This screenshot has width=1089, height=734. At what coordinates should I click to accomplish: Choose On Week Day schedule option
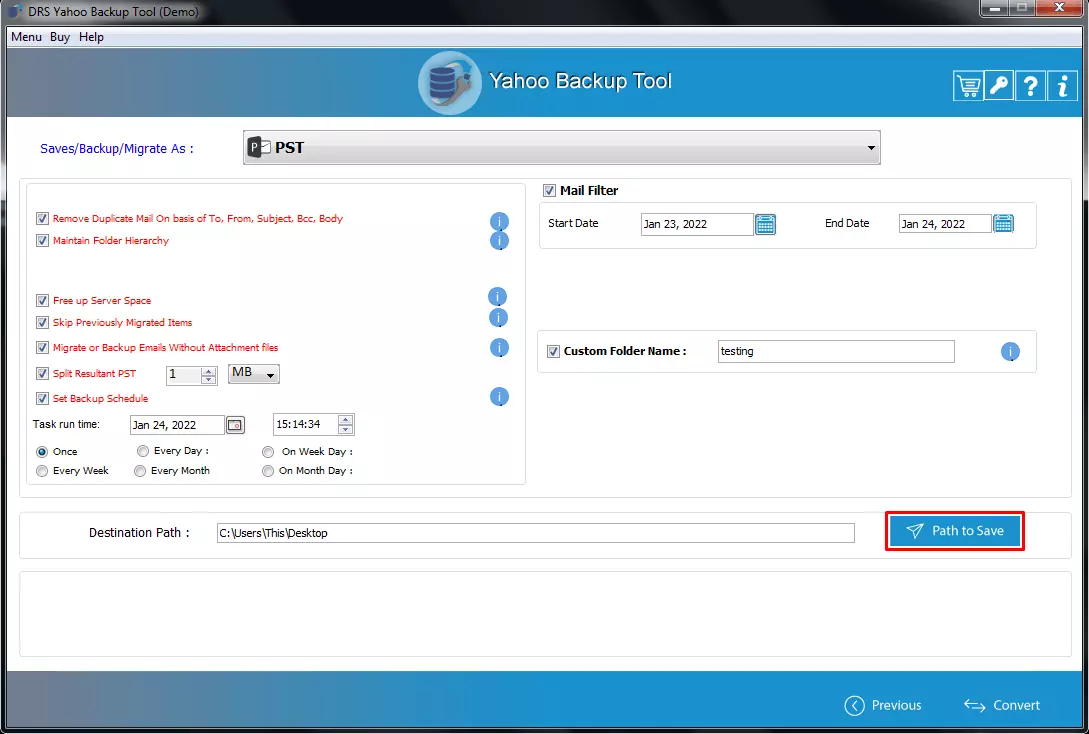tap(268, 452)
